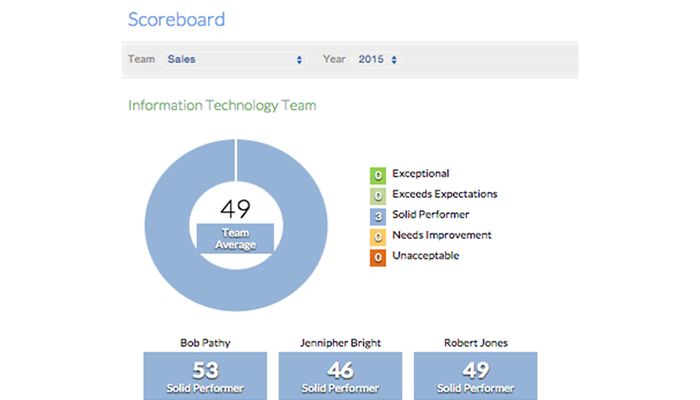
Task: Click the green Exceptional count badge
Action: click(x=378, y=175)
